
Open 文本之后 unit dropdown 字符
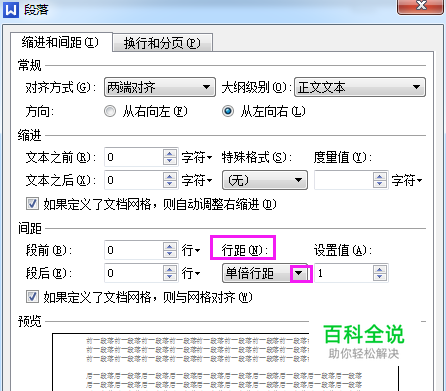pos(197,181)
